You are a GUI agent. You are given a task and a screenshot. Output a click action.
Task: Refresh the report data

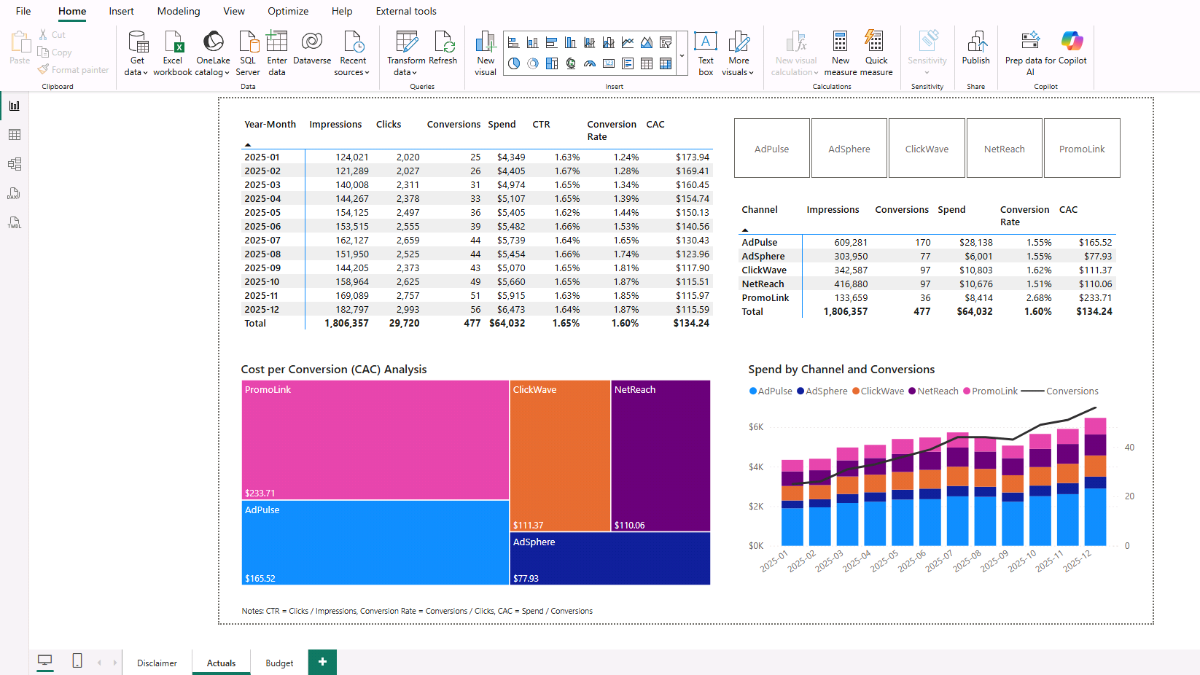pyautogui.click(x=443, y=42)
